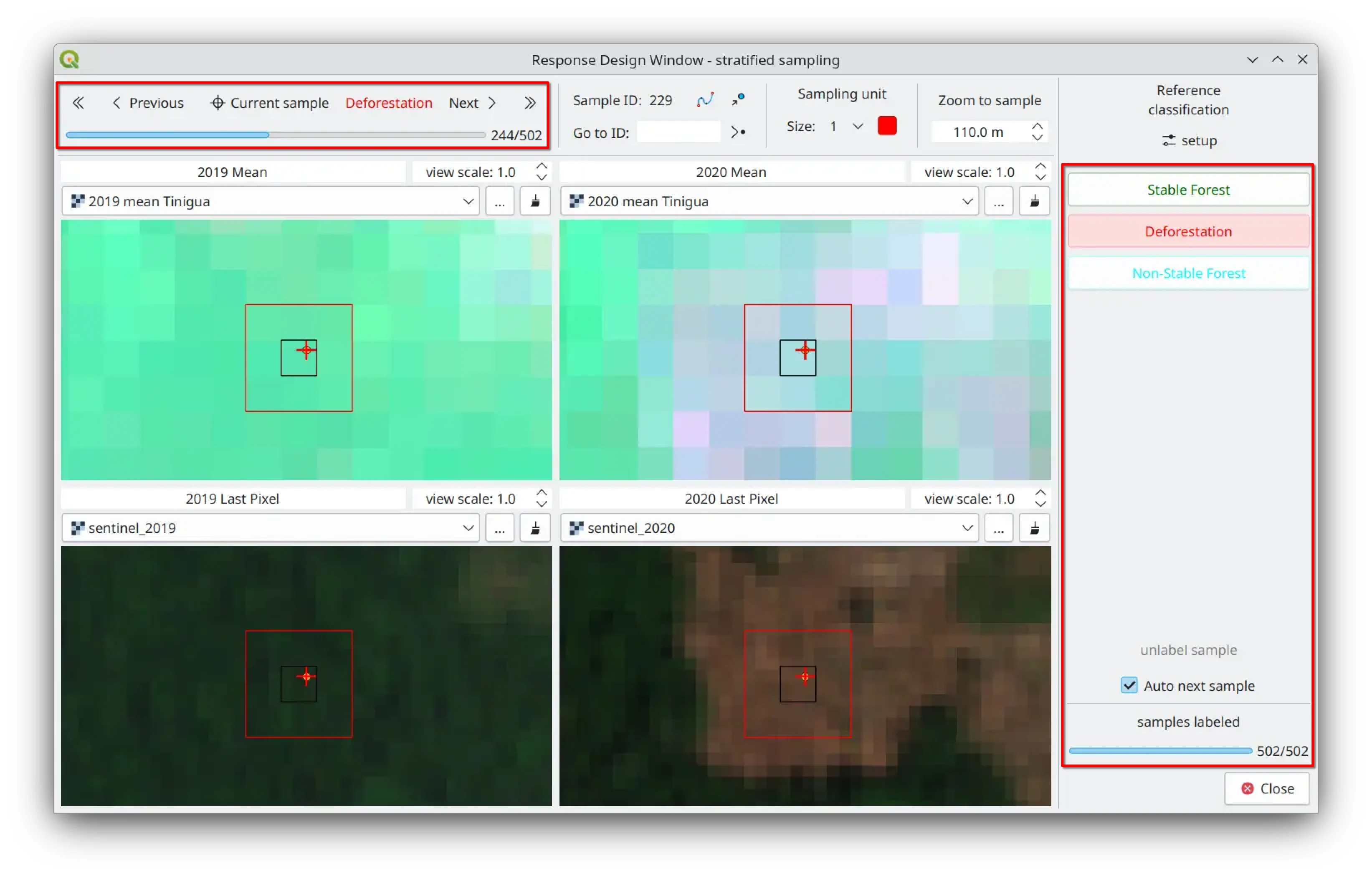Jump to first sample with double-left arrows

[x=78, y=103]
